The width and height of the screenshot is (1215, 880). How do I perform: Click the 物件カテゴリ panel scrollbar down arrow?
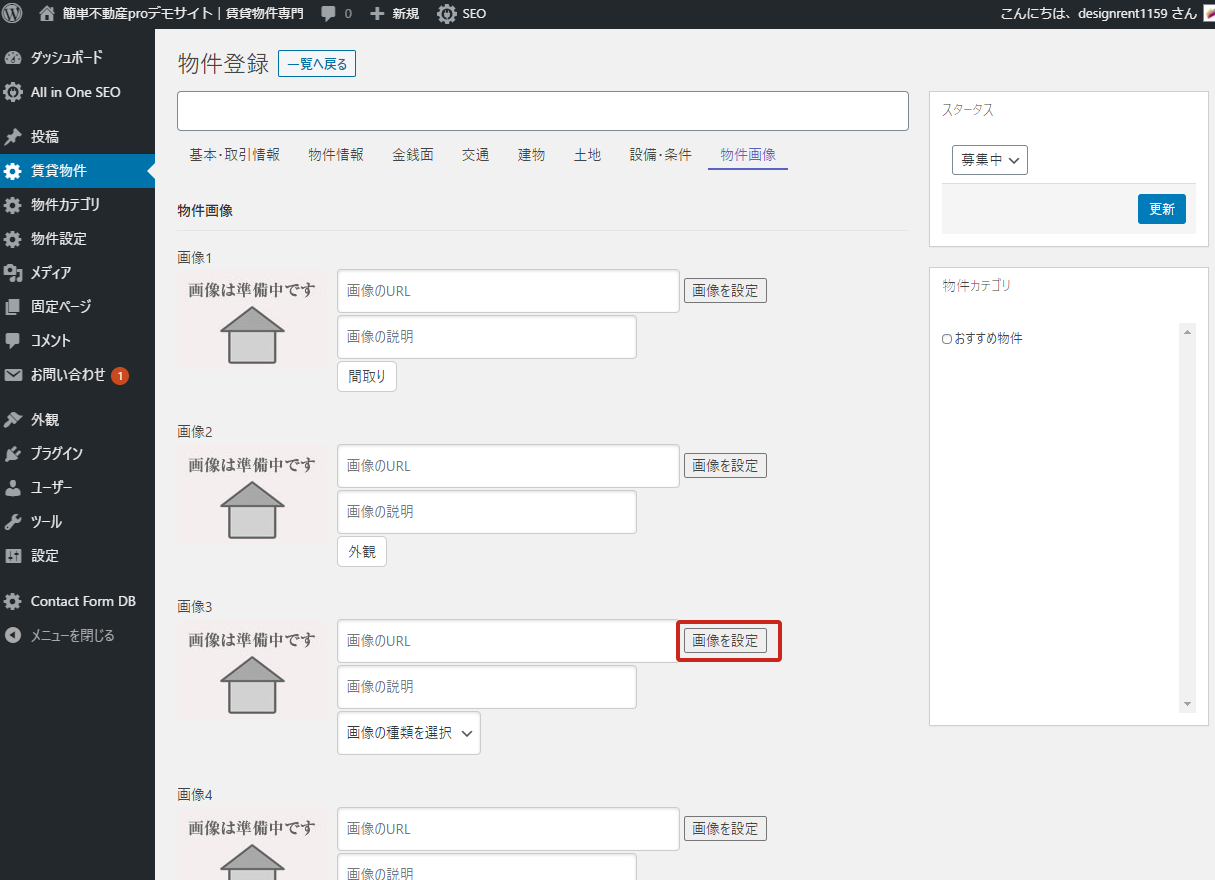1187,704
